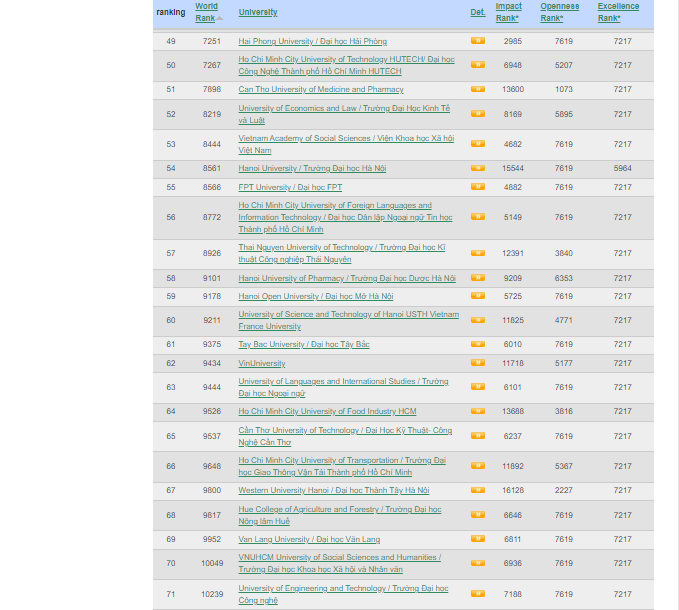
Task: Open Thai Nguyen University of Technology link
Action: click(x=342, y=253)
